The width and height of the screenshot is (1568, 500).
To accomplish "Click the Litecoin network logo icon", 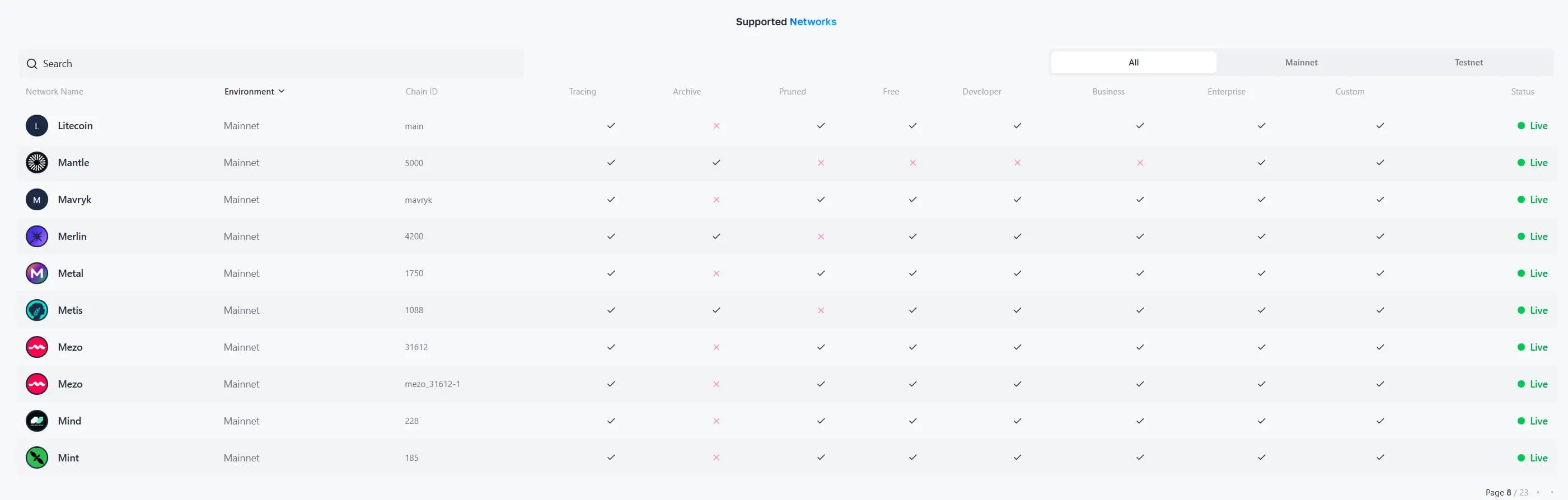I will (36, 126).
